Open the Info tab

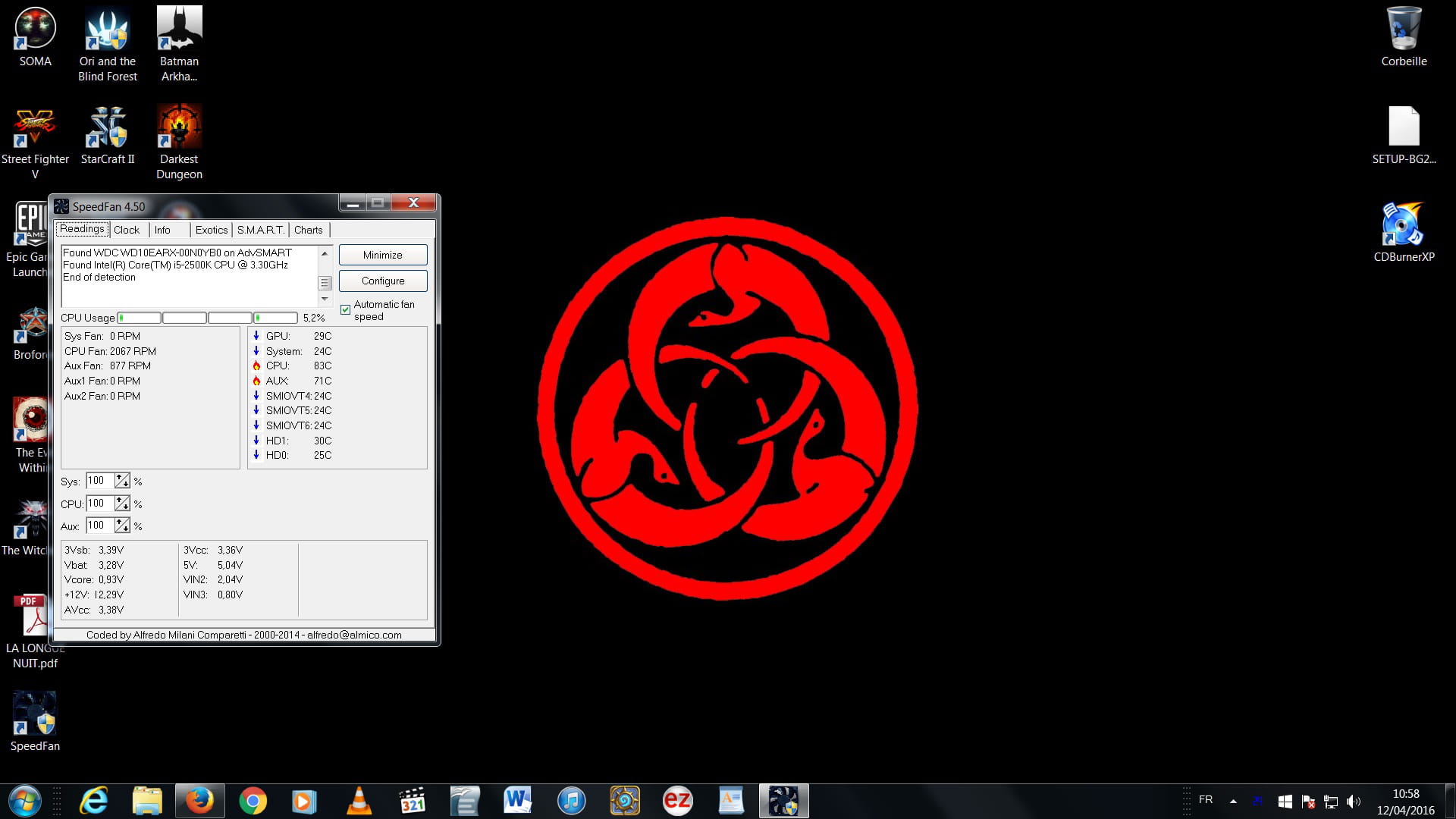coord(162,230)
